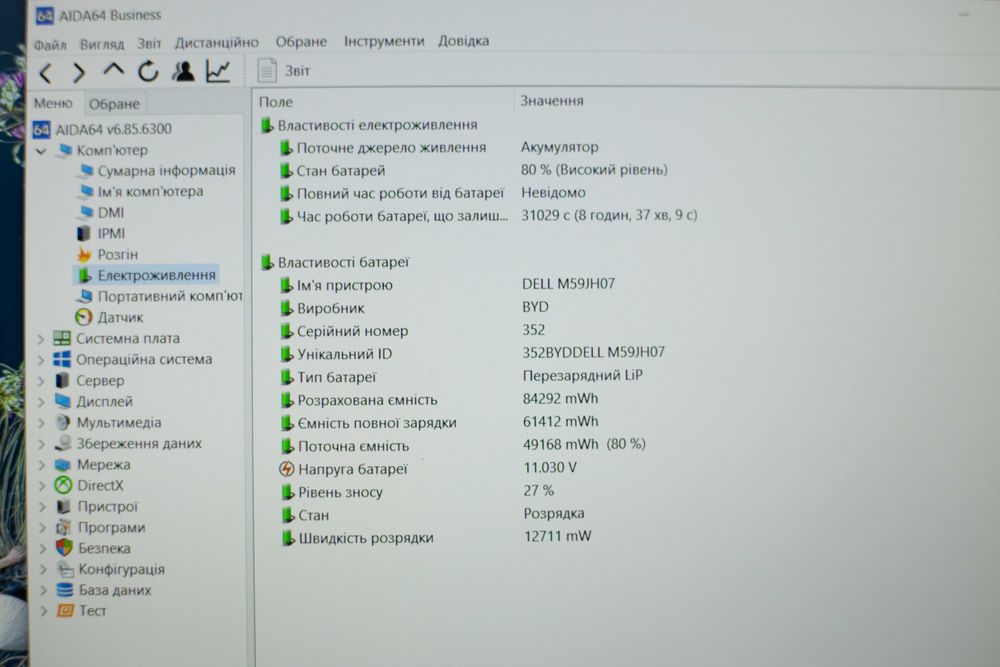Expand the DirectX node
The height and width of the screenshot is (667, 1000).
[42, 486]
